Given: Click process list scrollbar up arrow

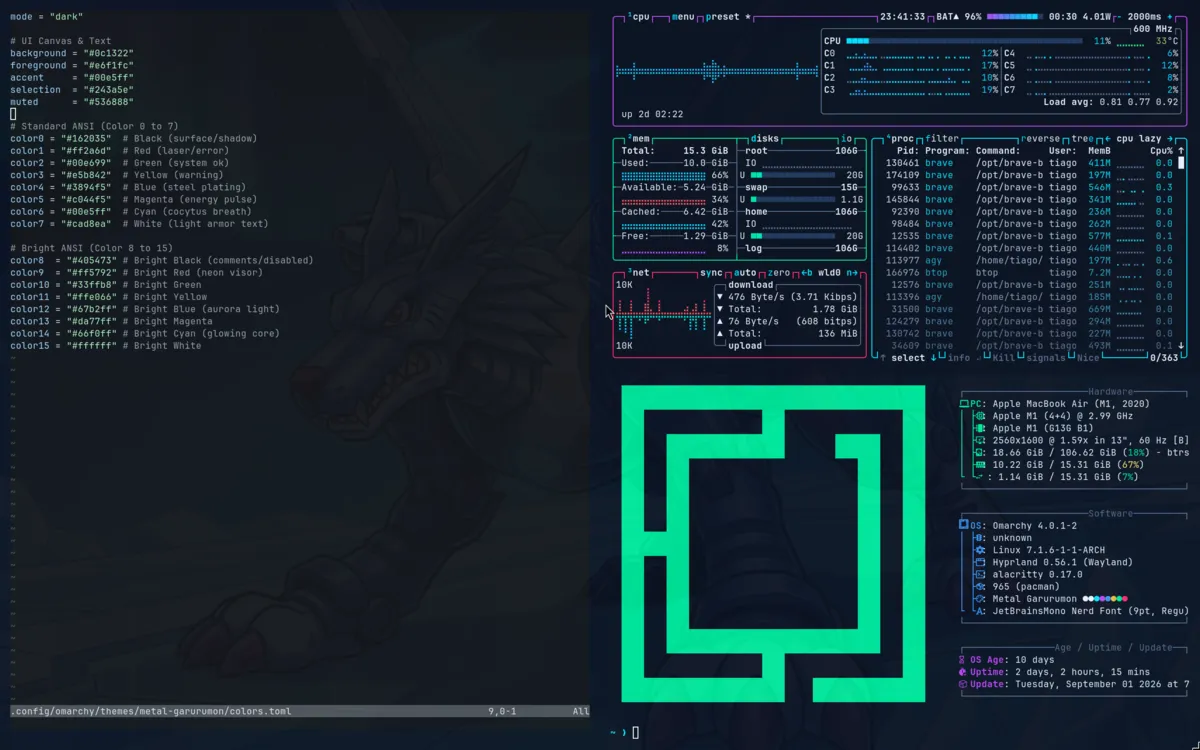Looking at the screenshot, I should click(1181, 151).
